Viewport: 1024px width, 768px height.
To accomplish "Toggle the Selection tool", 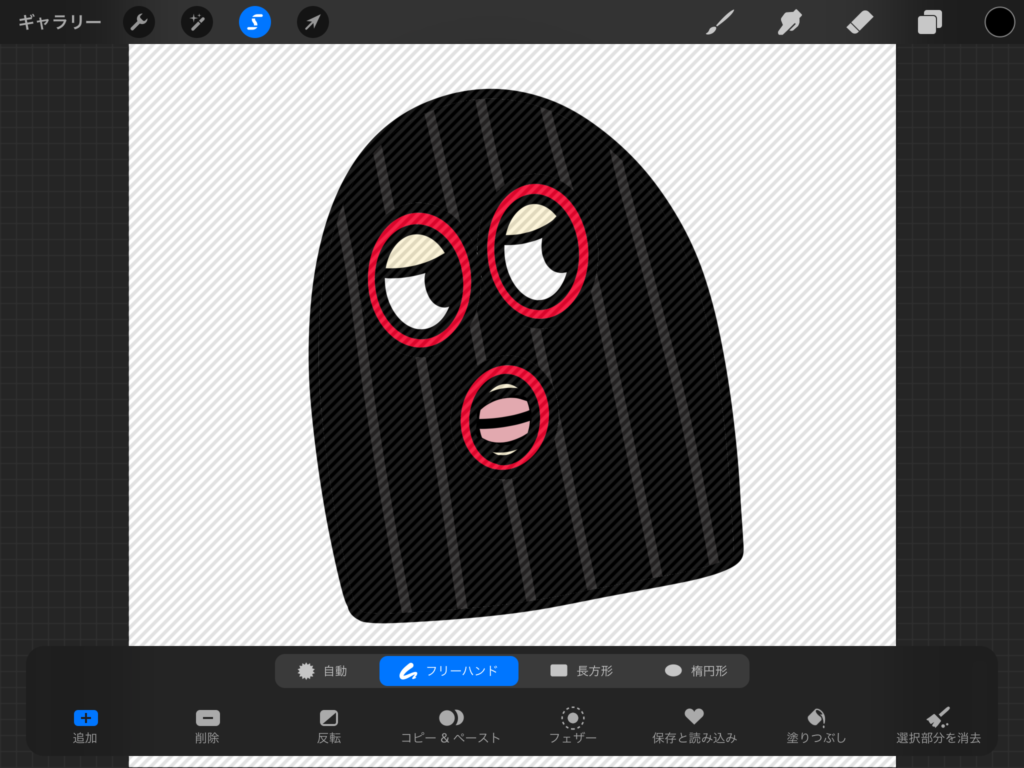I will pos(255,22).
